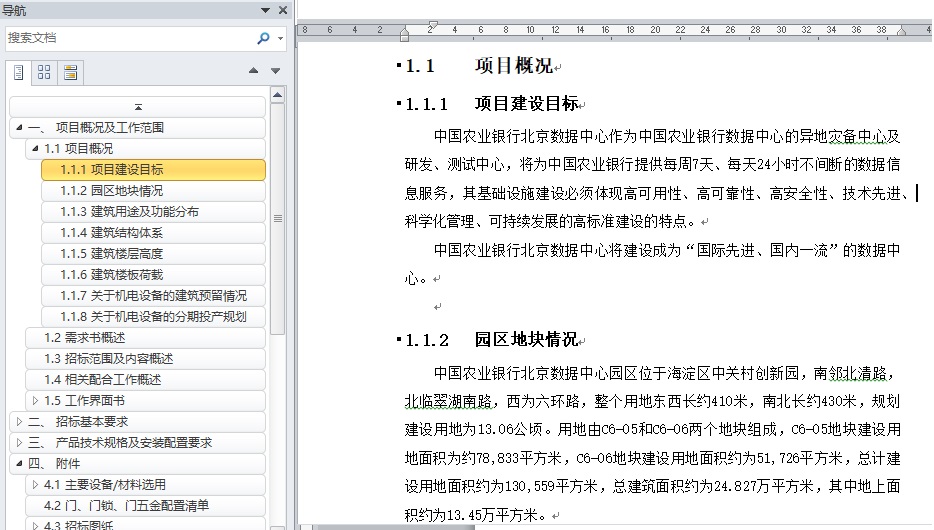
Task: Select heading 1.1.5 建筑楼层高度
Action: coord(154,254)
